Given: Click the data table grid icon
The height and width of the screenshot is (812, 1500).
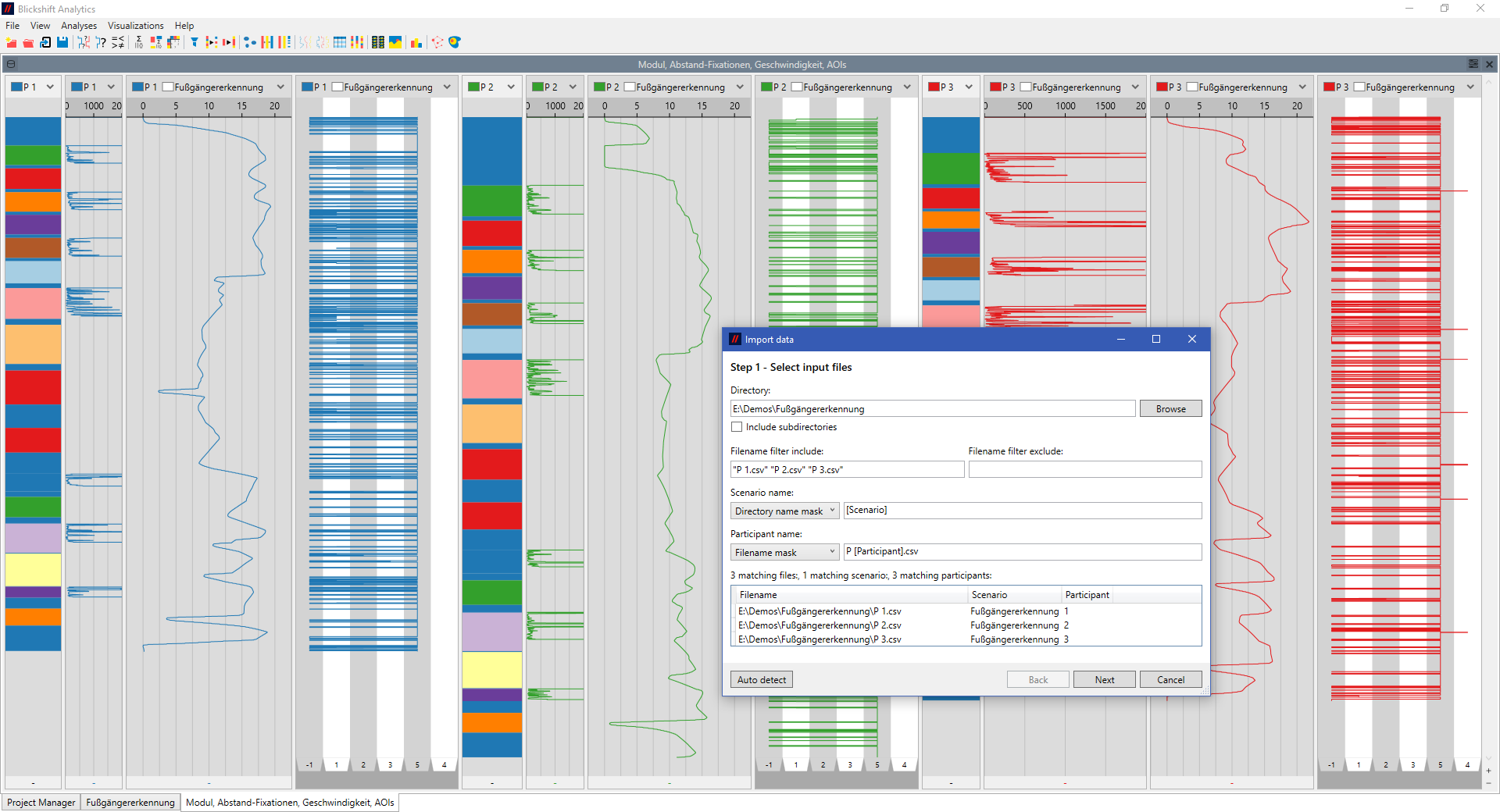Looking at the screenshot, I should (339, 42).
